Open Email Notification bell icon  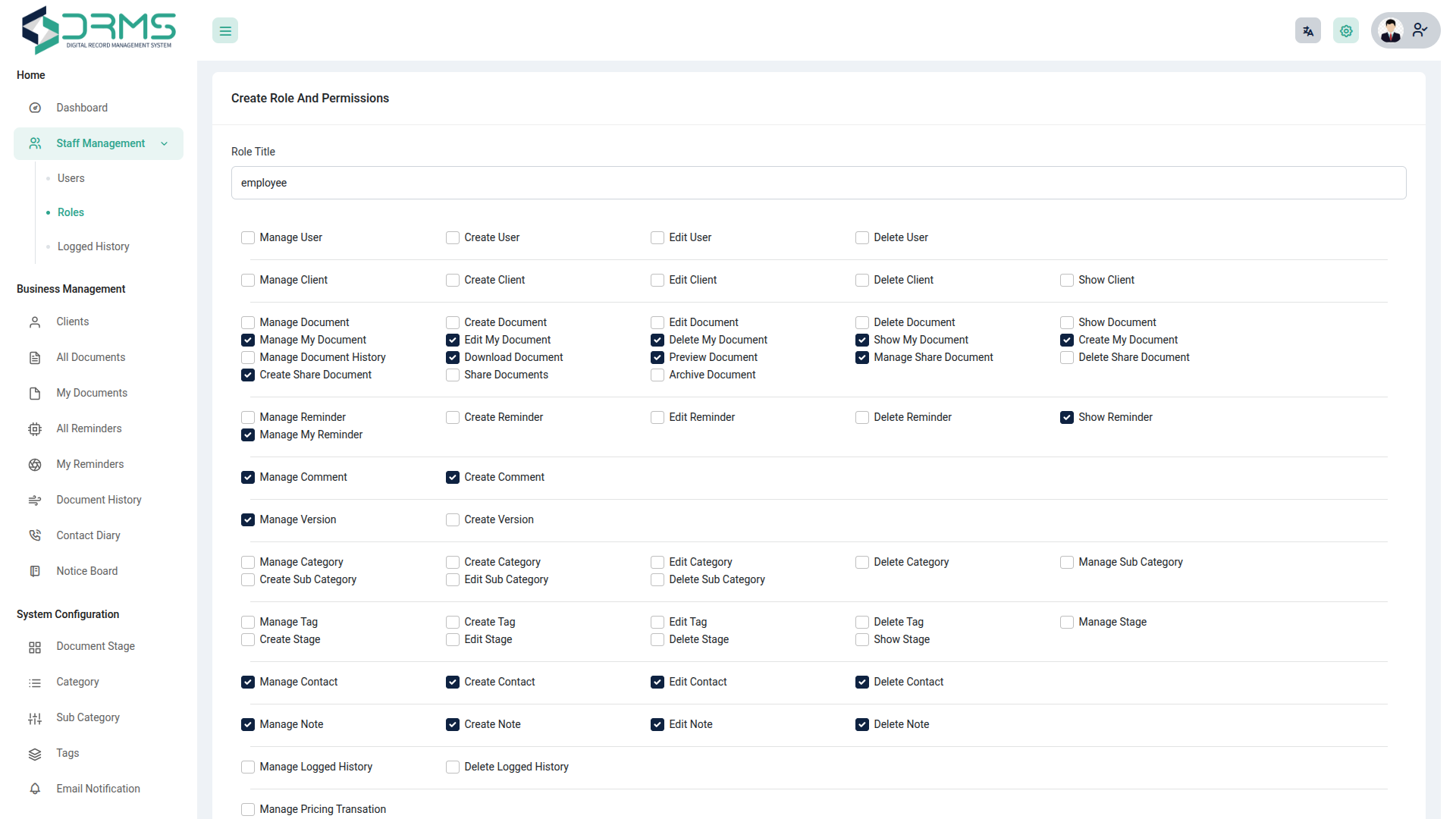pyautogui.click(x=35, y=789)
